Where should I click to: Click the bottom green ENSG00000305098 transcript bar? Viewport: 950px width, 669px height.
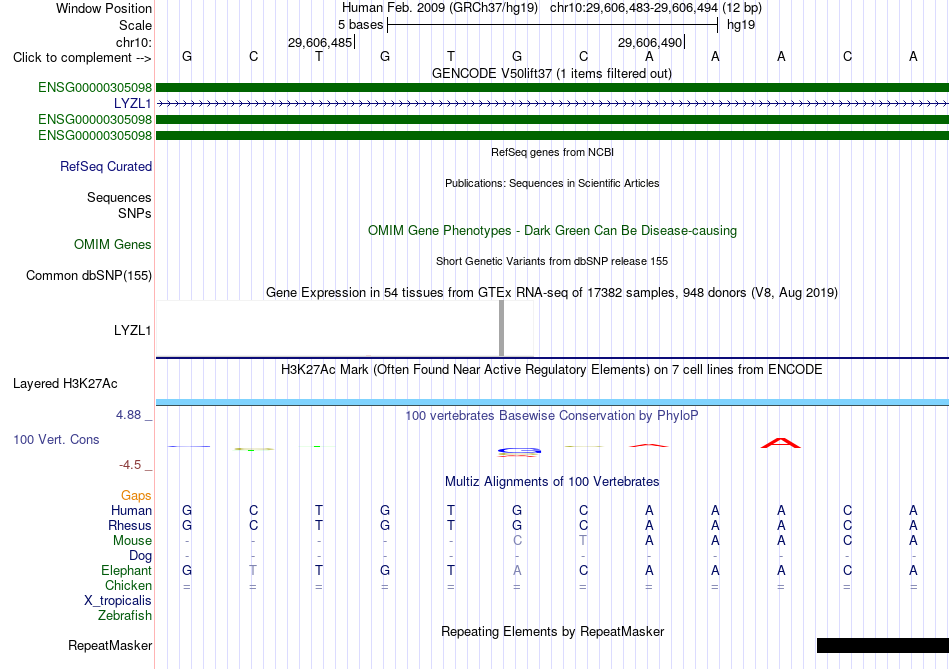click(x=552, y=135)
